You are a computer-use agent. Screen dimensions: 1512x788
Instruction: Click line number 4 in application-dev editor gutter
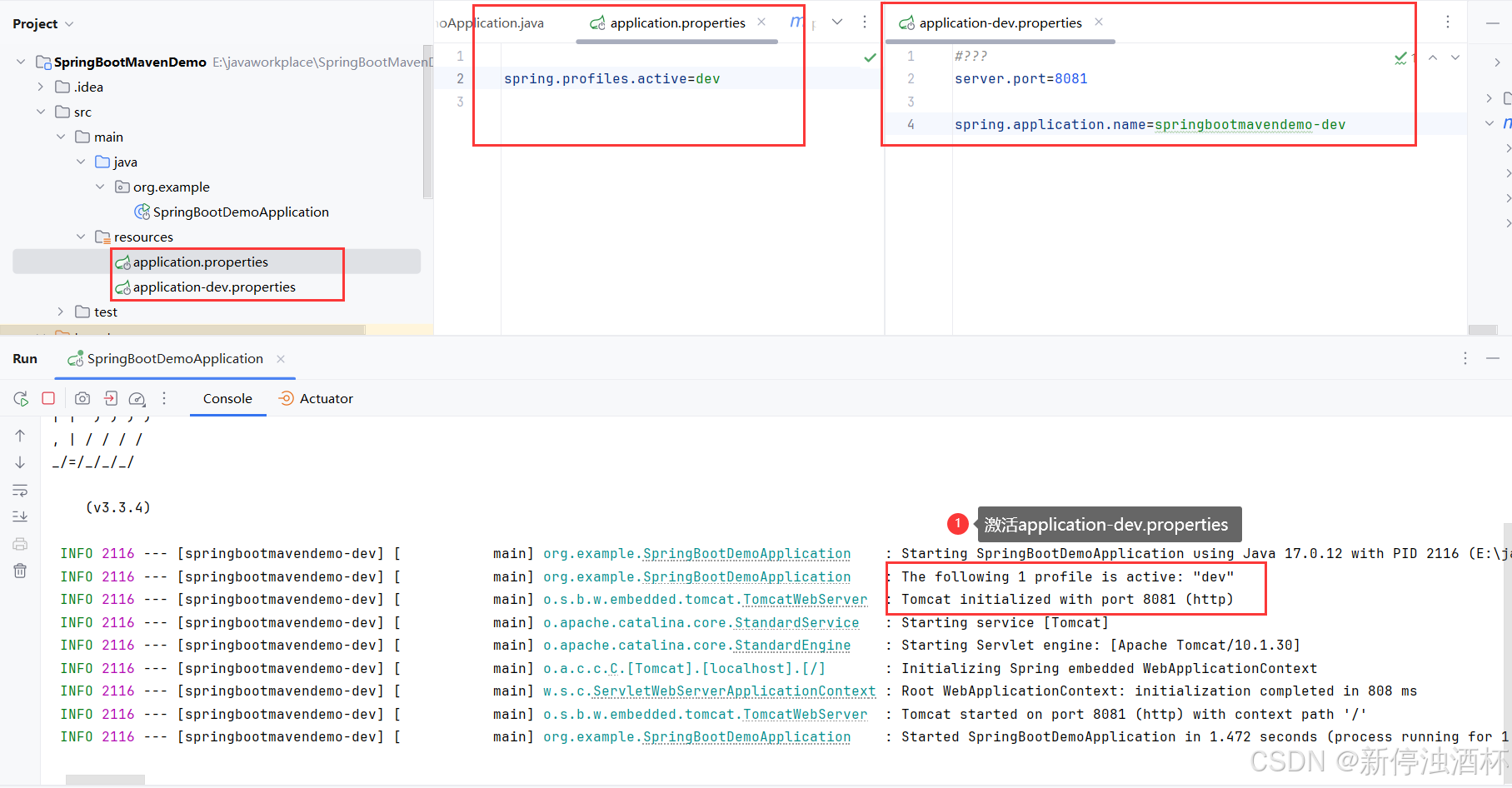point(911,125)
